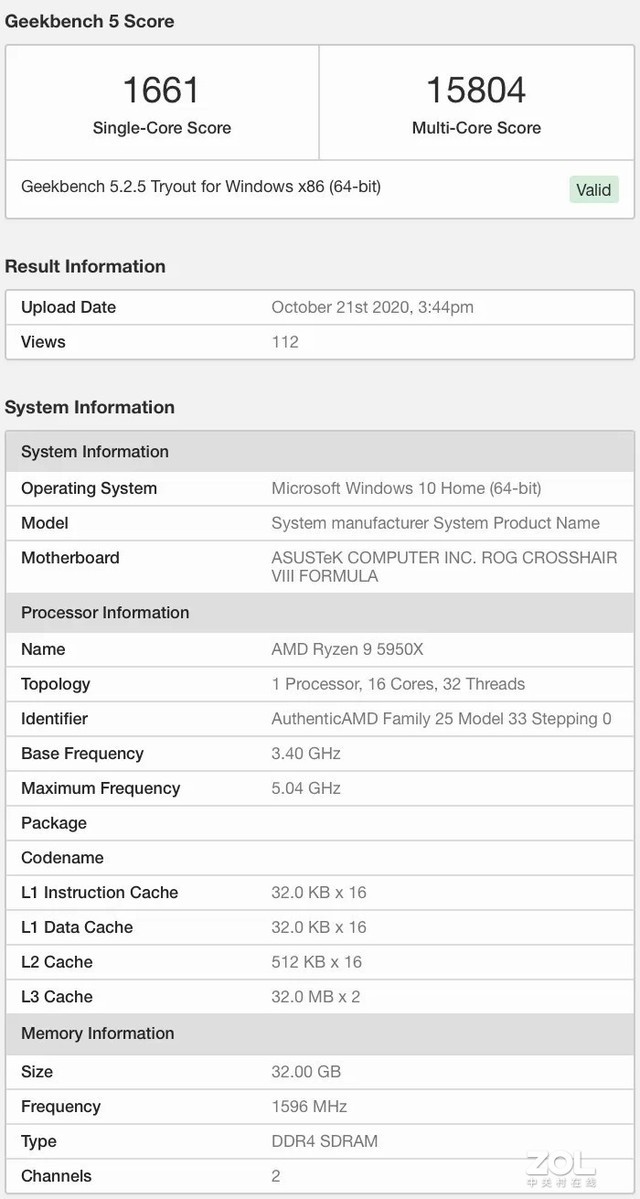The image size is (640, 1199).
Task: Click the Result Information heading
Action: tap(85, 266)
